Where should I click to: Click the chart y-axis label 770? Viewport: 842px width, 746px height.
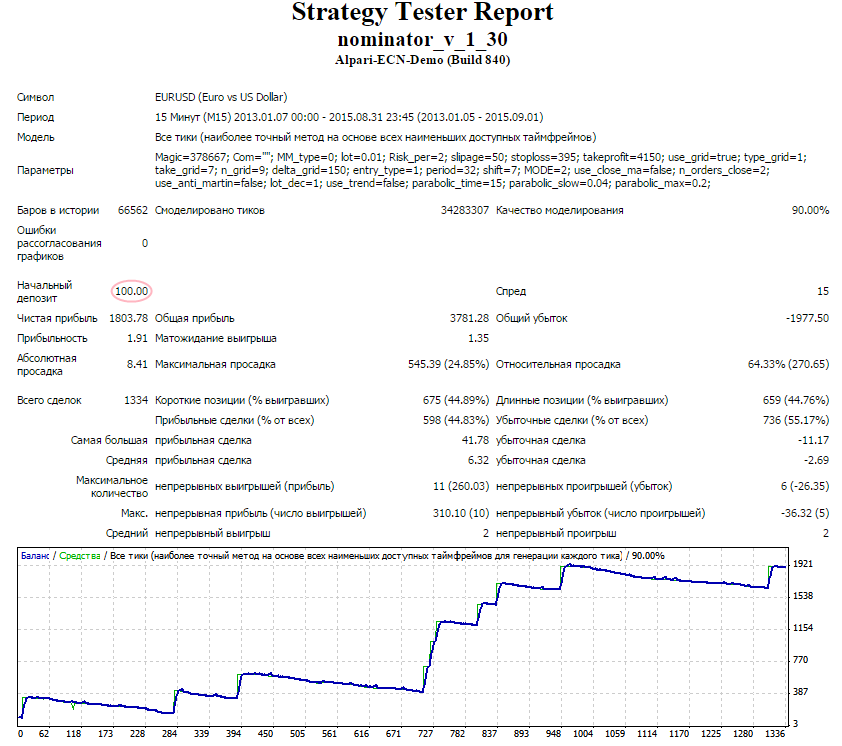pyautogui.click(x=801, y=660)
